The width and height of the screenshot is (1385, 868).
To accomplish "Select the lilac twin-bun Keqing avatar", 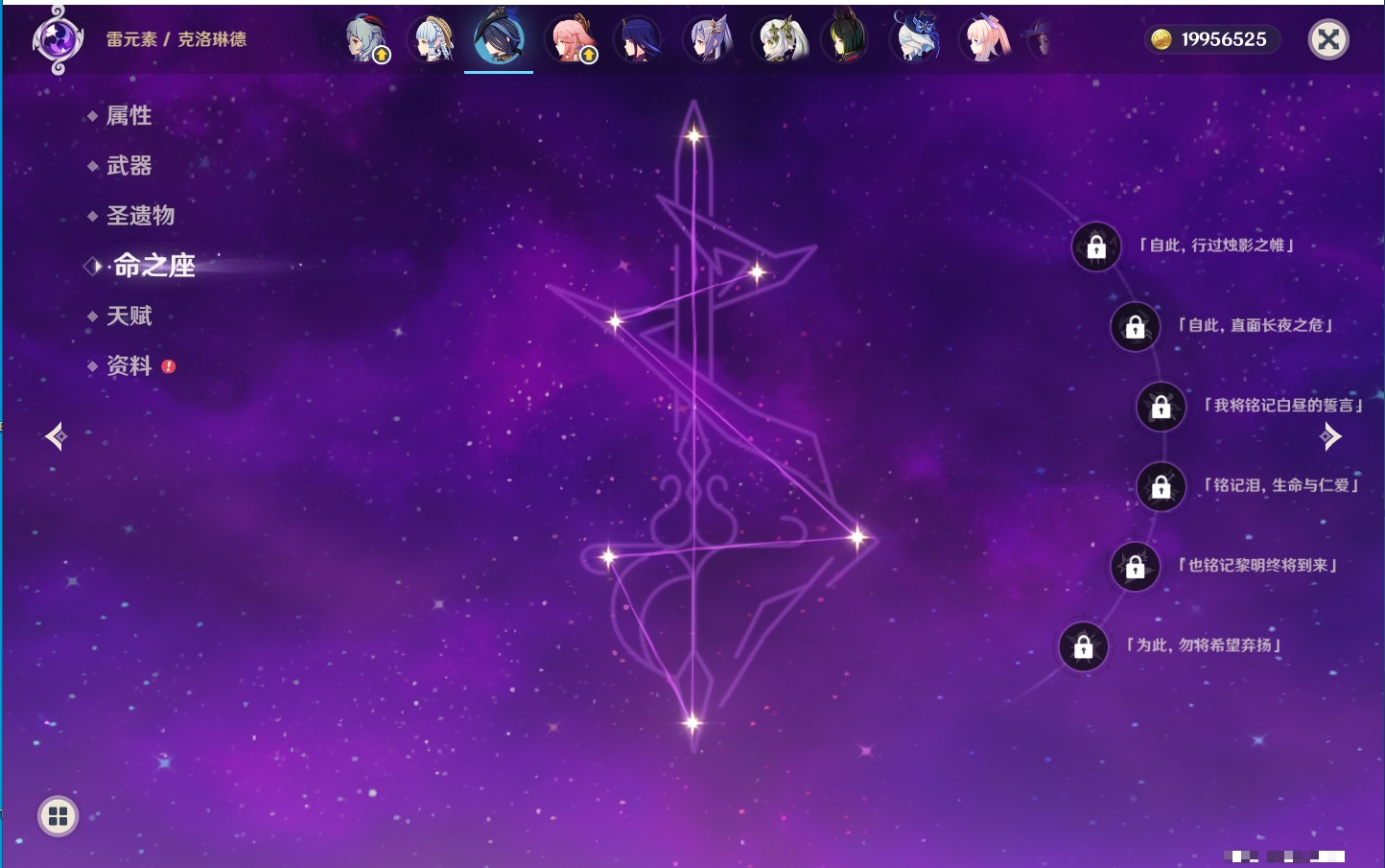I will [708, 39].
